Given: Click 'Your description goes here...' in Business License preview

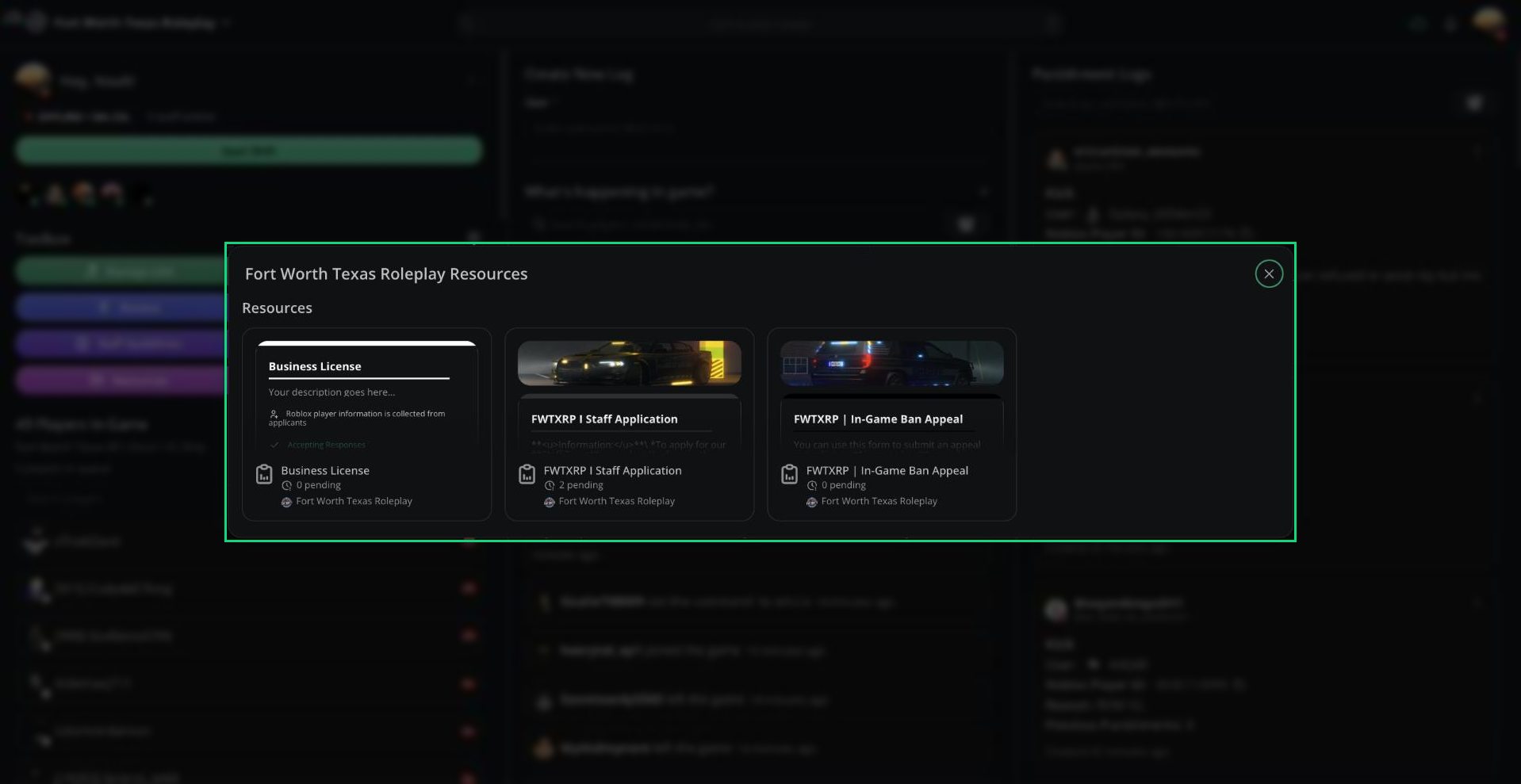Looking at the screenshot, I should click(x=331, y=392).
